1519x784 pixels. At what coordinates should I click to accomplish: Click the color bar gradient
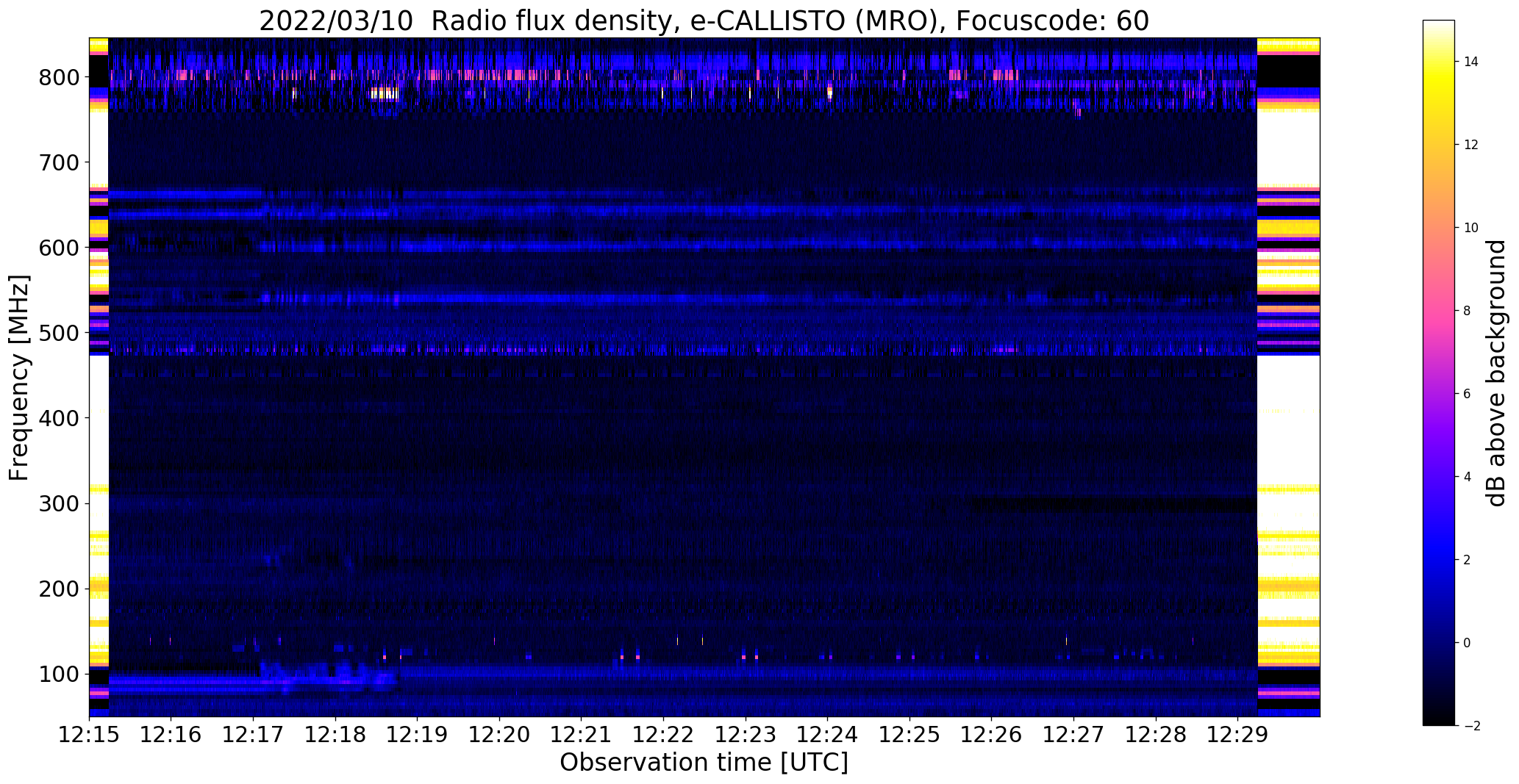(x=1439, y=373)
